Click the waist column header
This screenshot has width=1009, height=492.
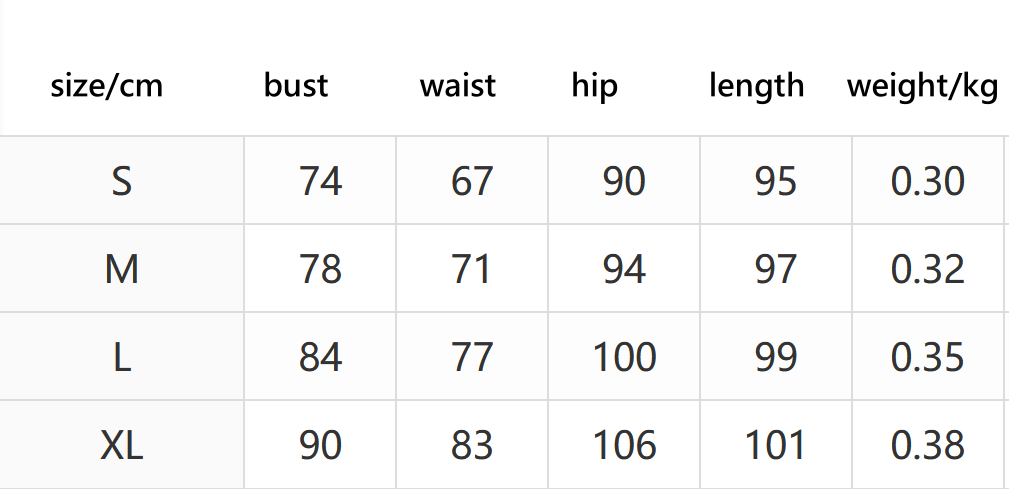[x=458, y=86]
